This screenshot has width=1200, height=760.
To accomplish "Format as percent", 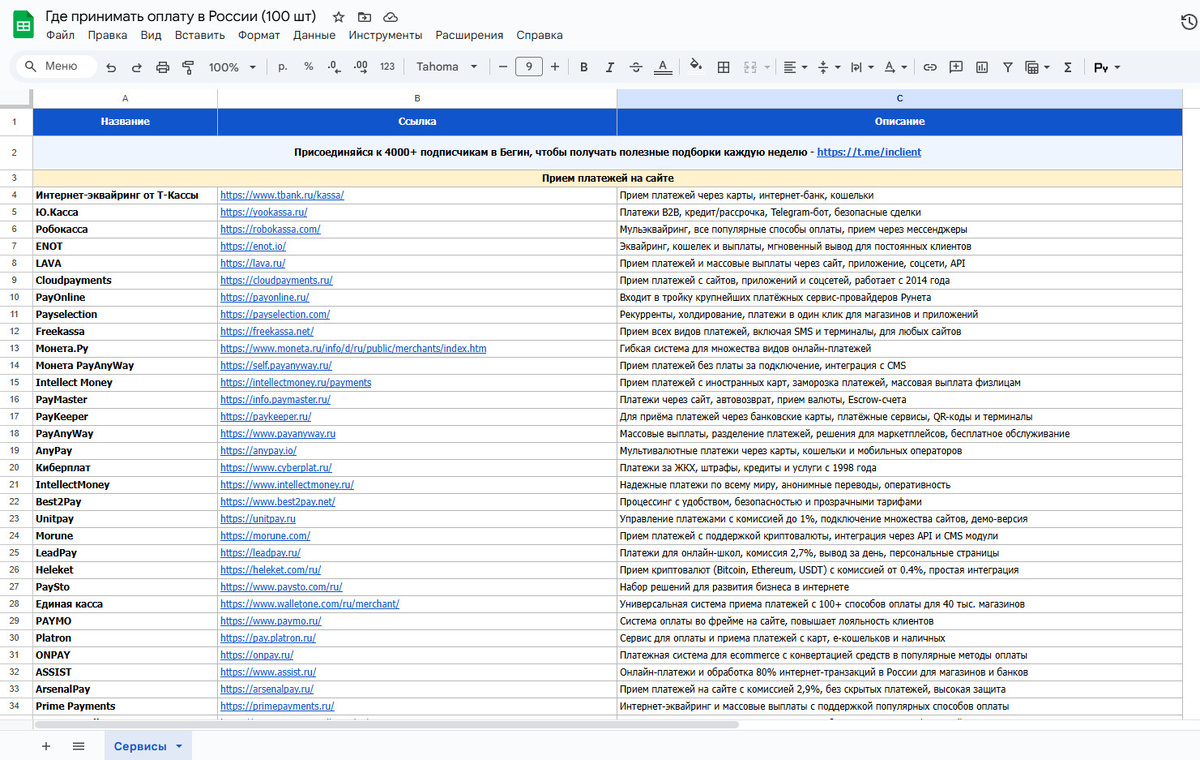I will tap(308, 67).
